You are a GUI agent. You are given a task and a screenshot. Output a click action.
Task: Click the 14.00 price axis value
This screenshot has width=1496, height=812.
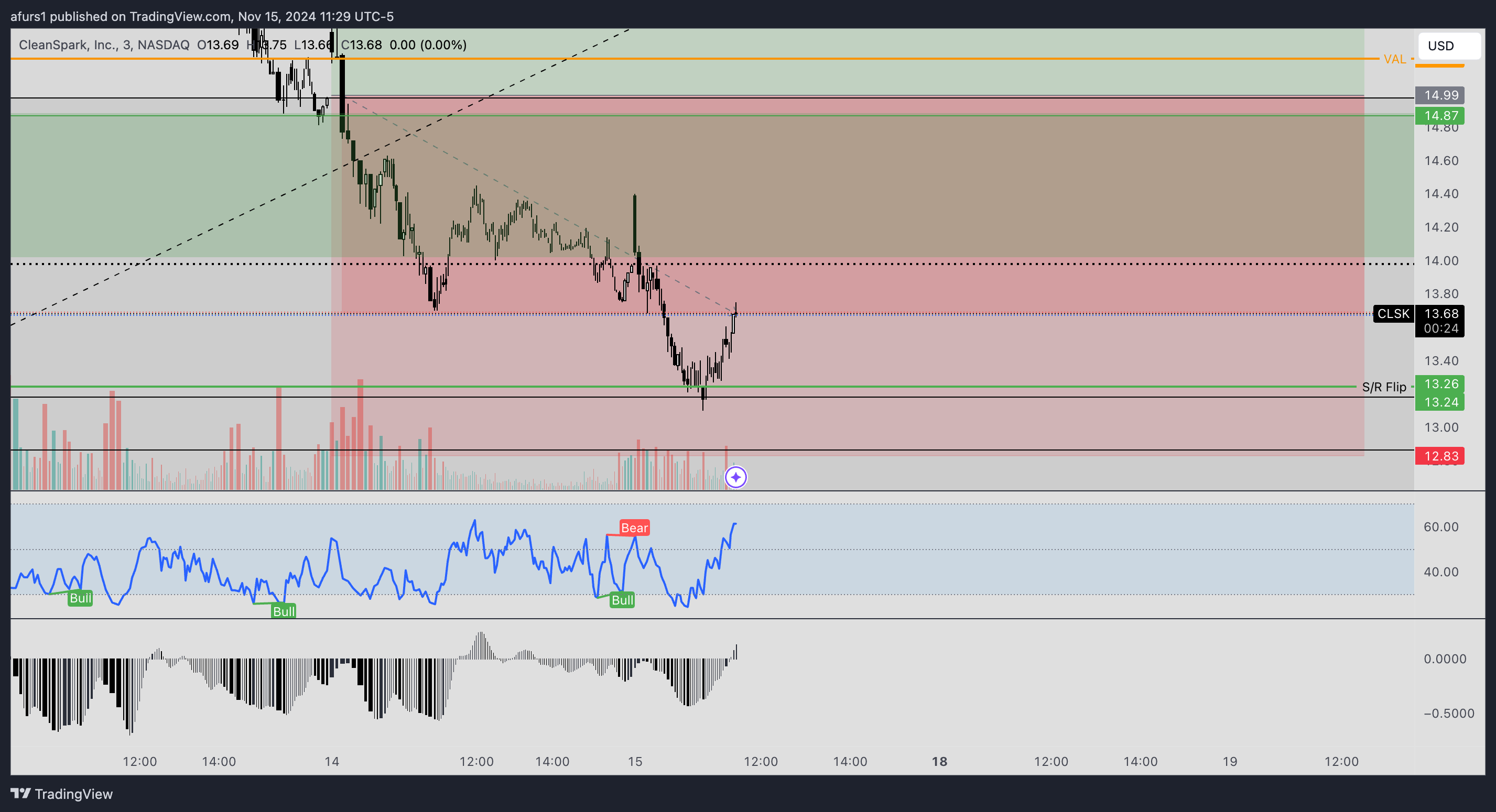coord(1441,260)
